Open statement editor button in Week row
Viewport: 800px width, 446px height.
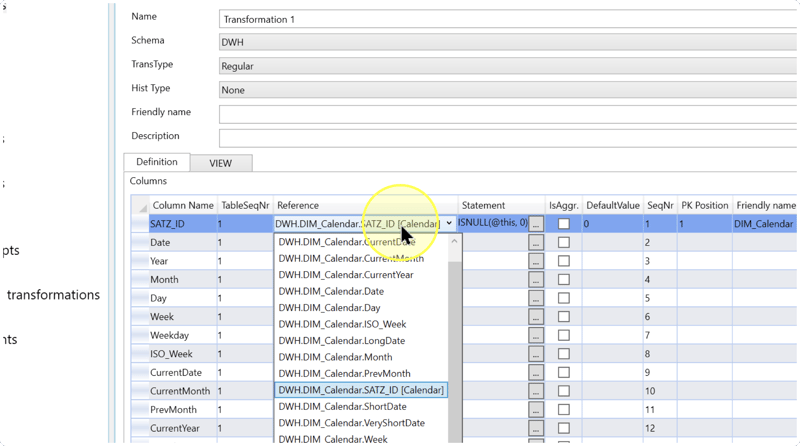pos(536,316)
